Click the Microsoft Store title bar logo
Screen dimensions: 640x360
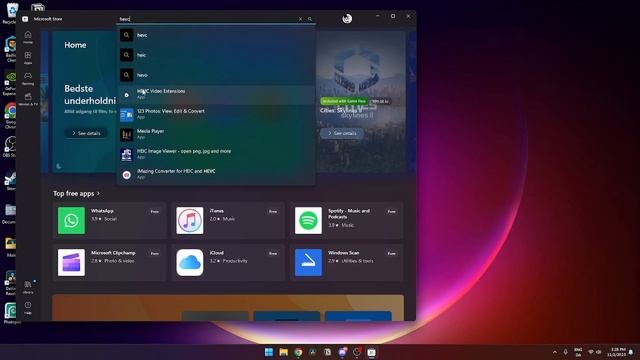point(25,19)
